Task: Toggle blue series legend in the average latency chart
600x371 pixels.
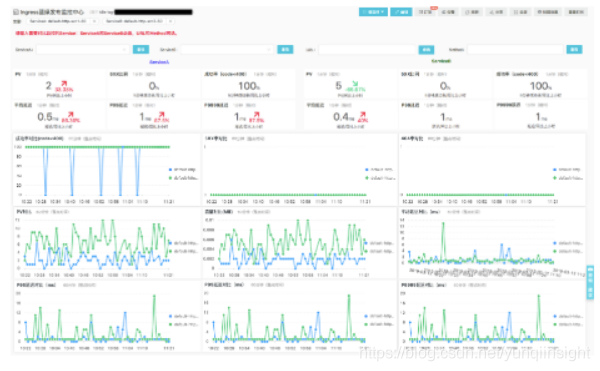Action: 568,243
